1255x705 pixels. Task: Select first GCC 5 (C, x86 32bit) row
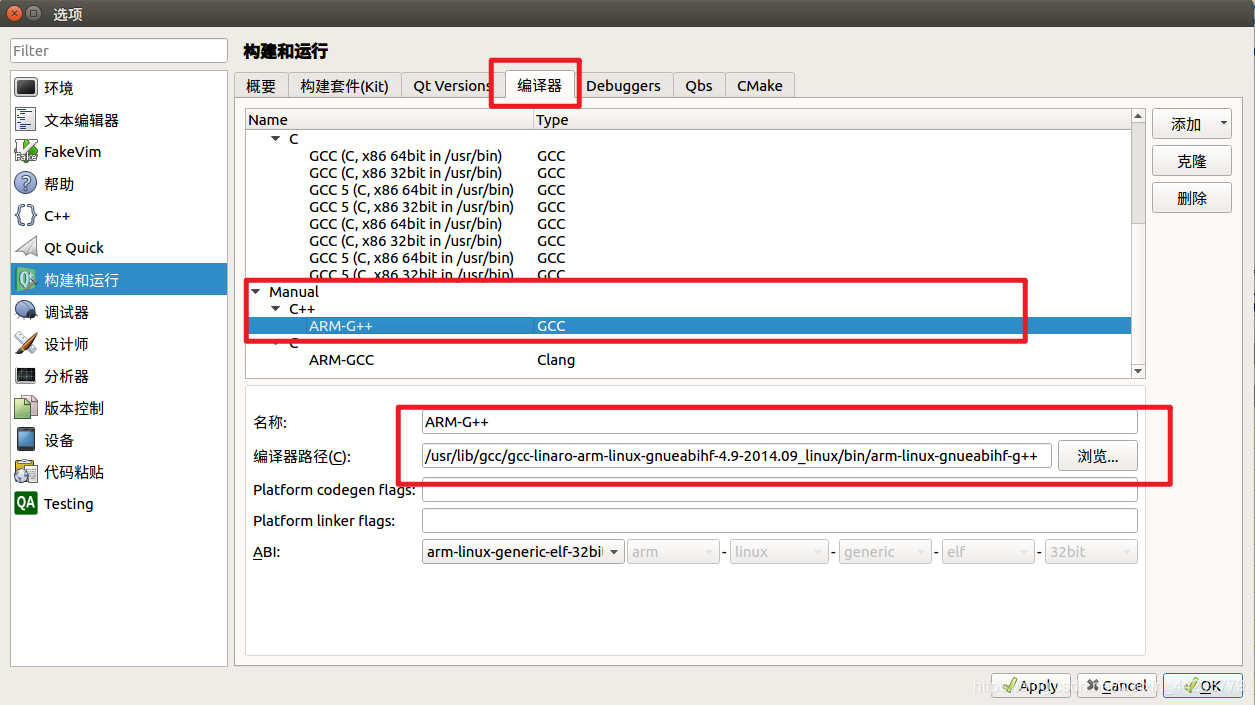(688, 207)
